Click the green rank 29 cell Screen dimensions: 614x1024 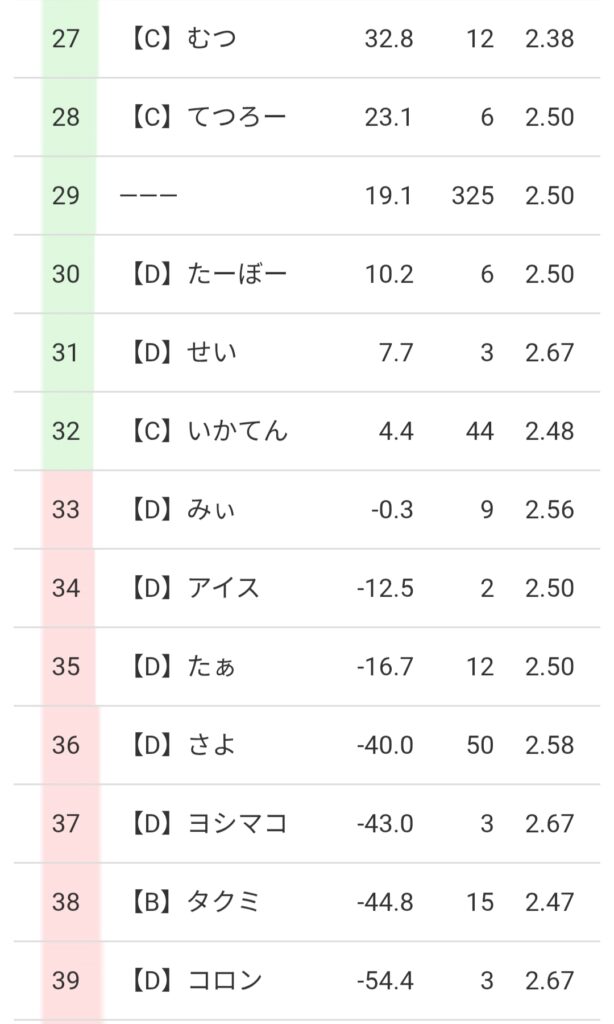tap(66, 196)
